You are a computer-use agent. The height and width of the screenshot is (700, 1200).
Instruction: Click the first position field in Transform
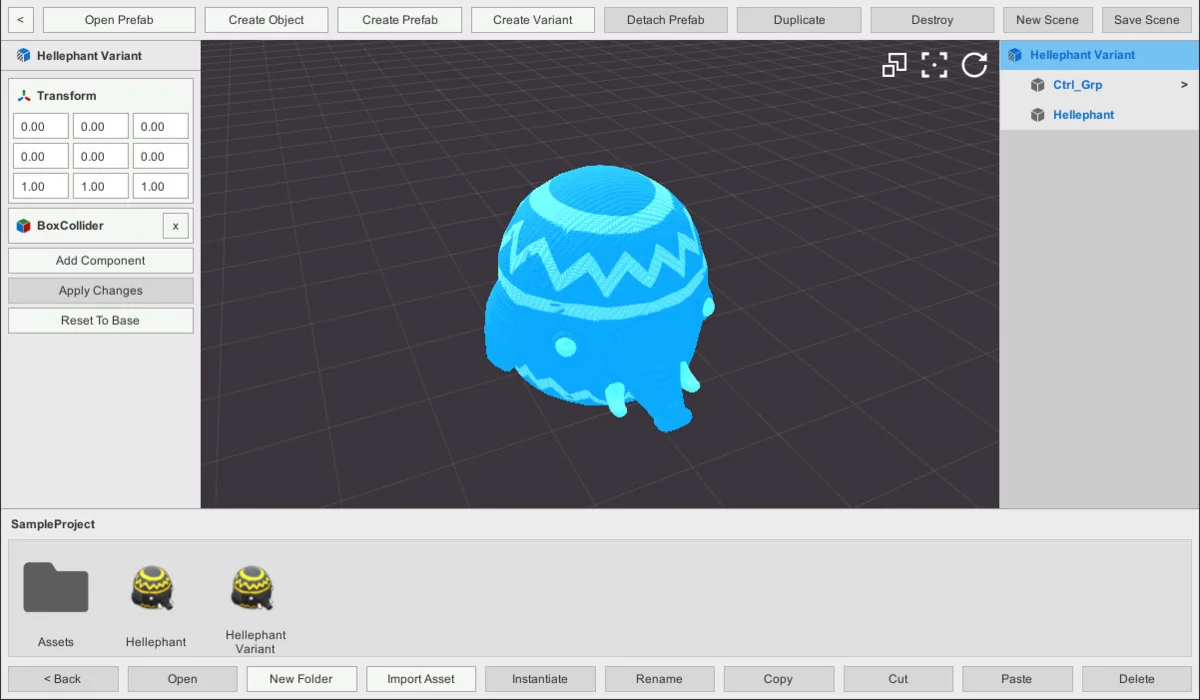pos(40,126)
